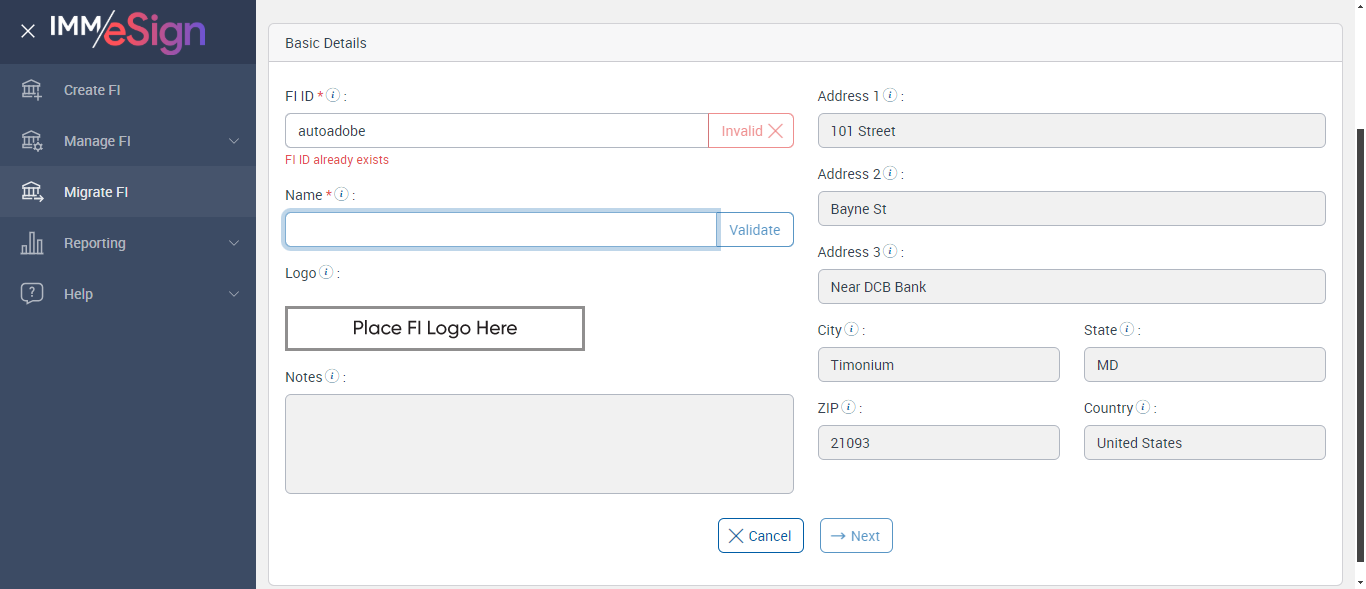This screenshot has height=589, width=1366.
Task: Click the Help question mark icon
Action: [32, 294]
